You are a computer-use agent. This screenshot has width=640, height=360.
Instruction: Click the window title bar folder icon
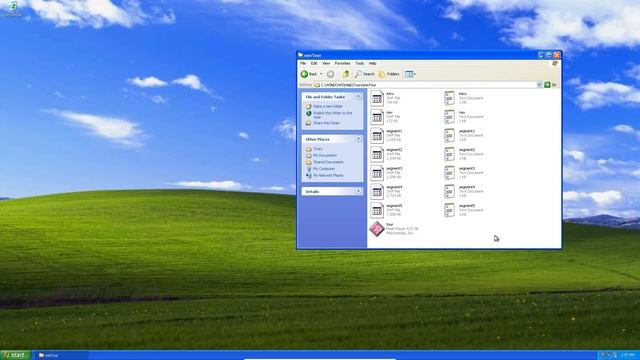coord(300,55)
